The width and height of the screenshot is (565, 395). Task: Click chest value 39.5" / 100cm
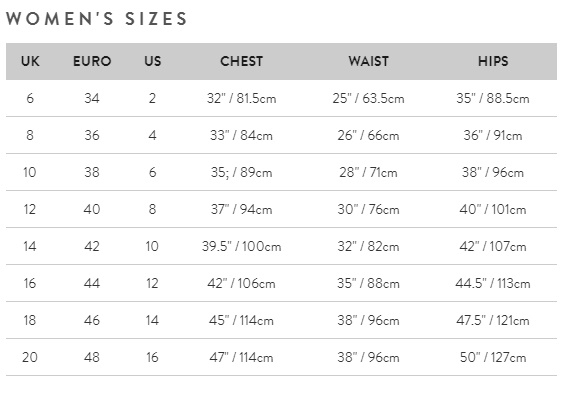[x=241, y=246]
